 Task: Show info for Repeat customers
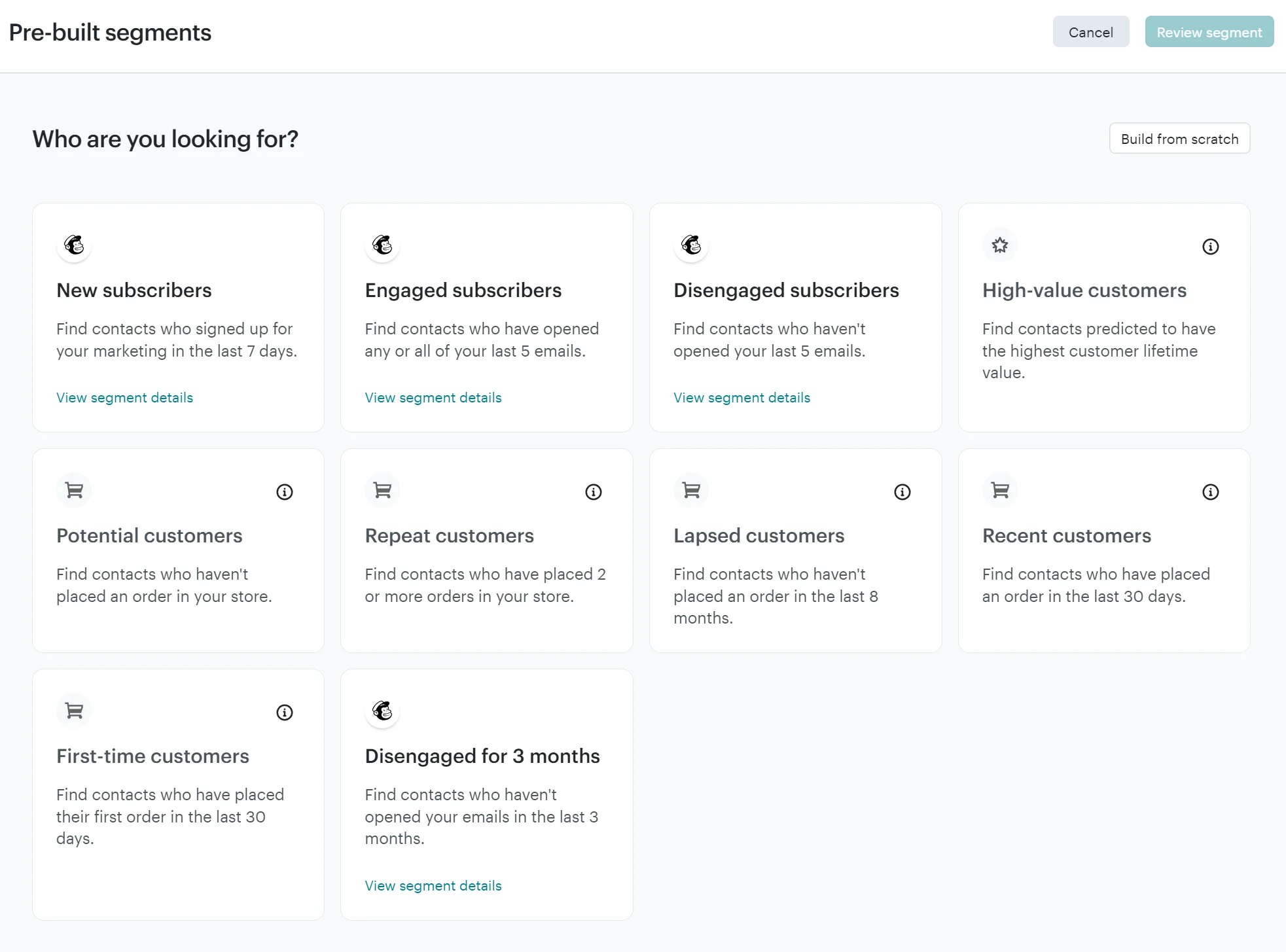click(x=594, y=492)
